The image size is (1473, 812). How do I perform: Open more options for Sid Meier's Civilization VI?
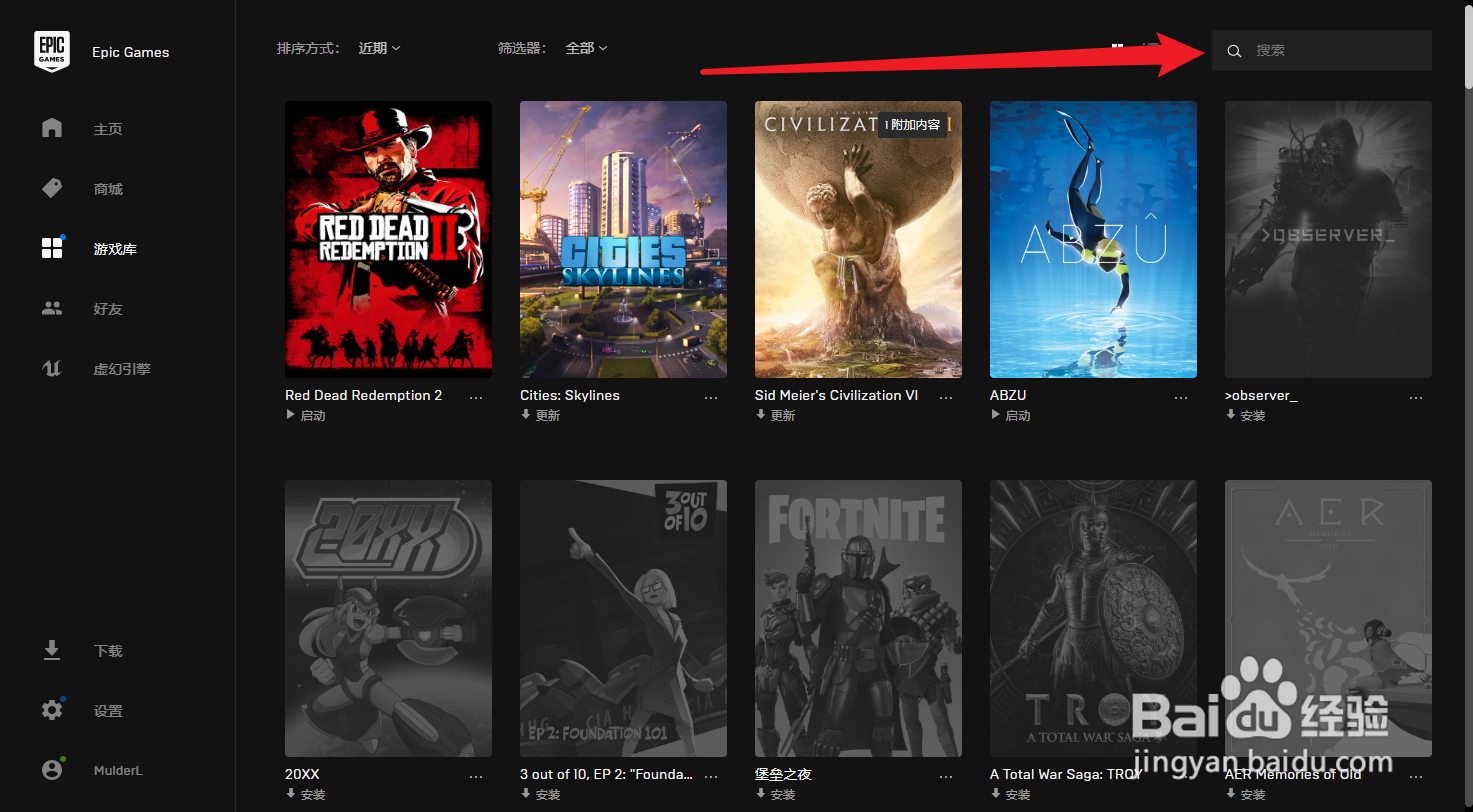pyautogui.click(x=946, y=397)
